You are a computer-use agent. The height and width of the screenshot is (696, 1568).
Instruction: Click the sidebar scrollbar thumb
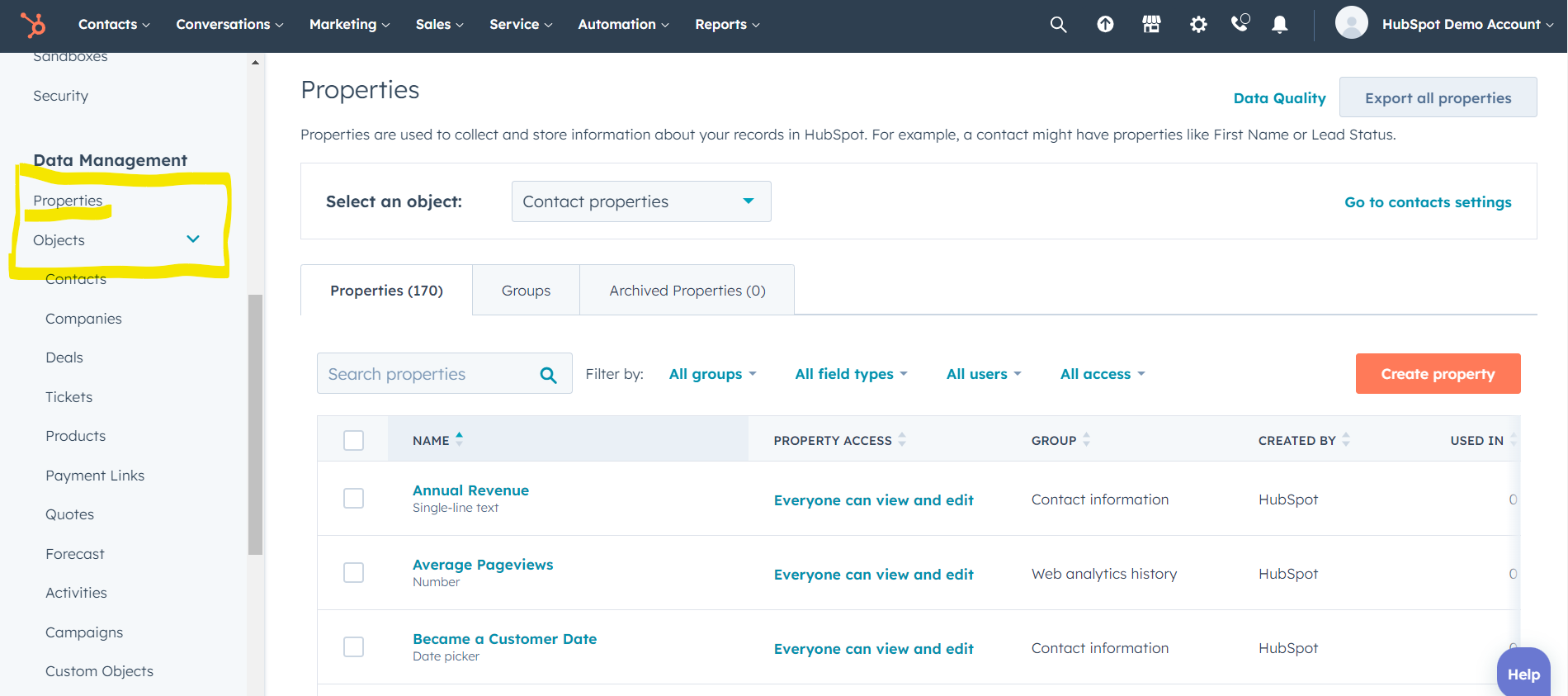[x=255, y=424]
